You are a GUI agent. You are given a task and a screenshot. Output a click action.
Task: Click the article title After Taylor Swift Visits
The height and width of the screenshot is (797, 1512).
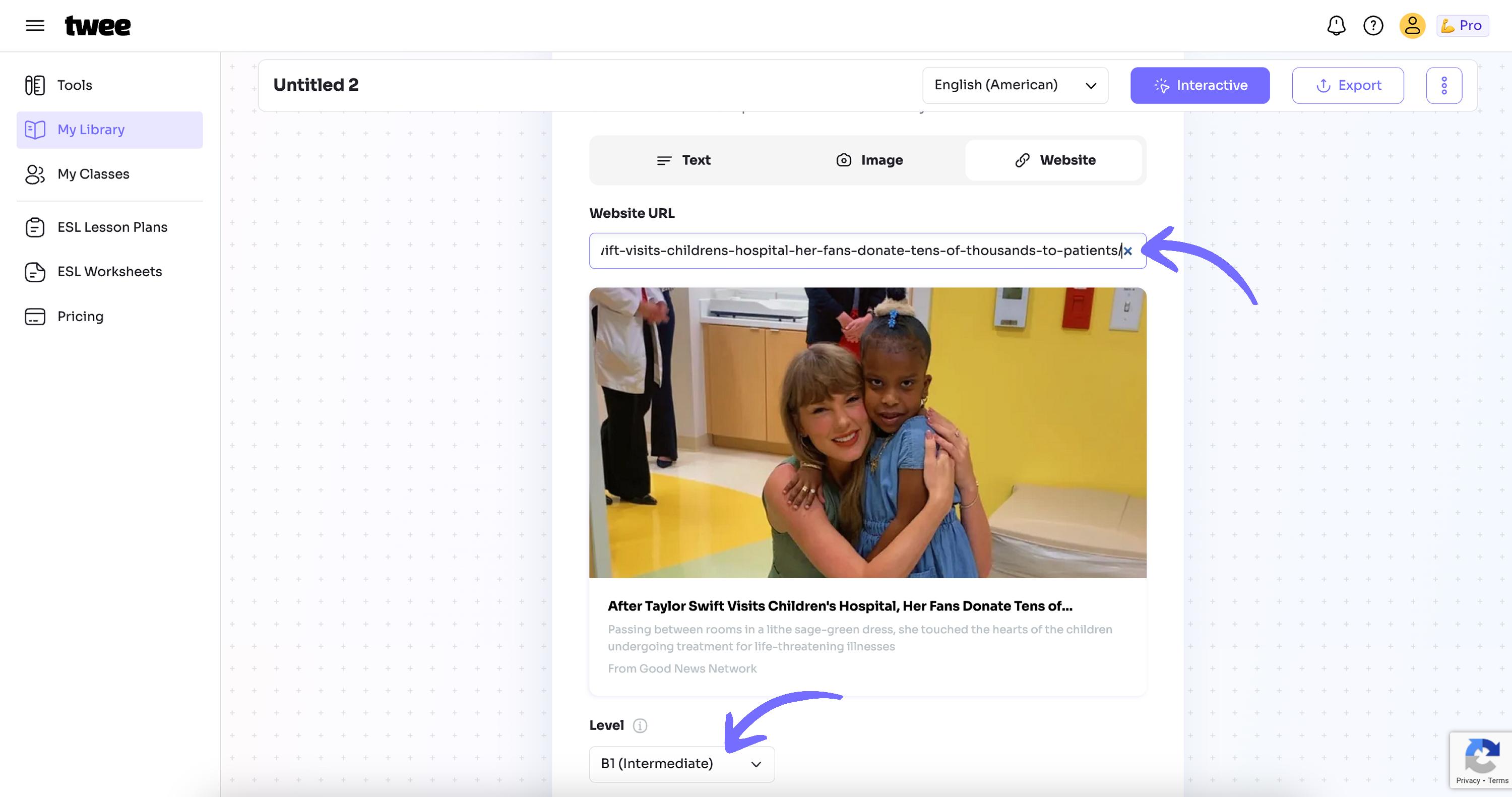tap(840, 605)
